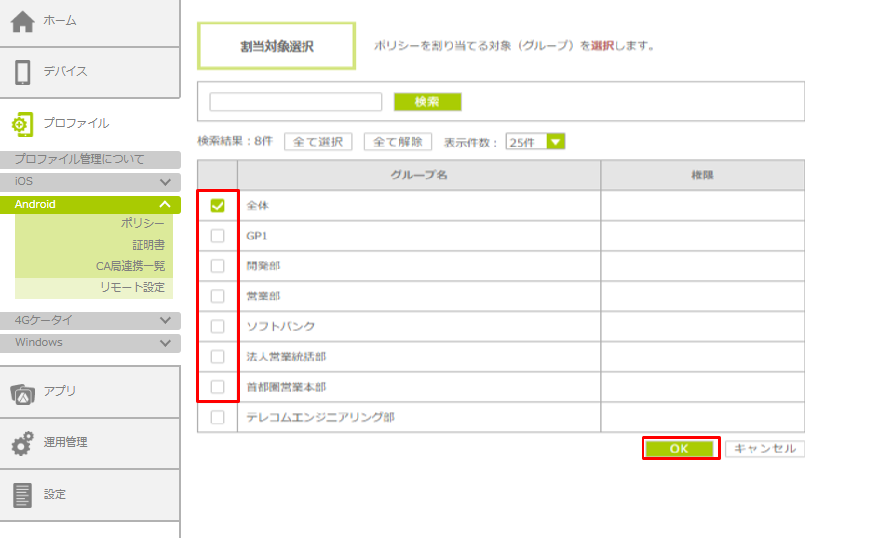Open the 表示件数 25件 dropdown
871x538 pixels.
coord(535,142)
